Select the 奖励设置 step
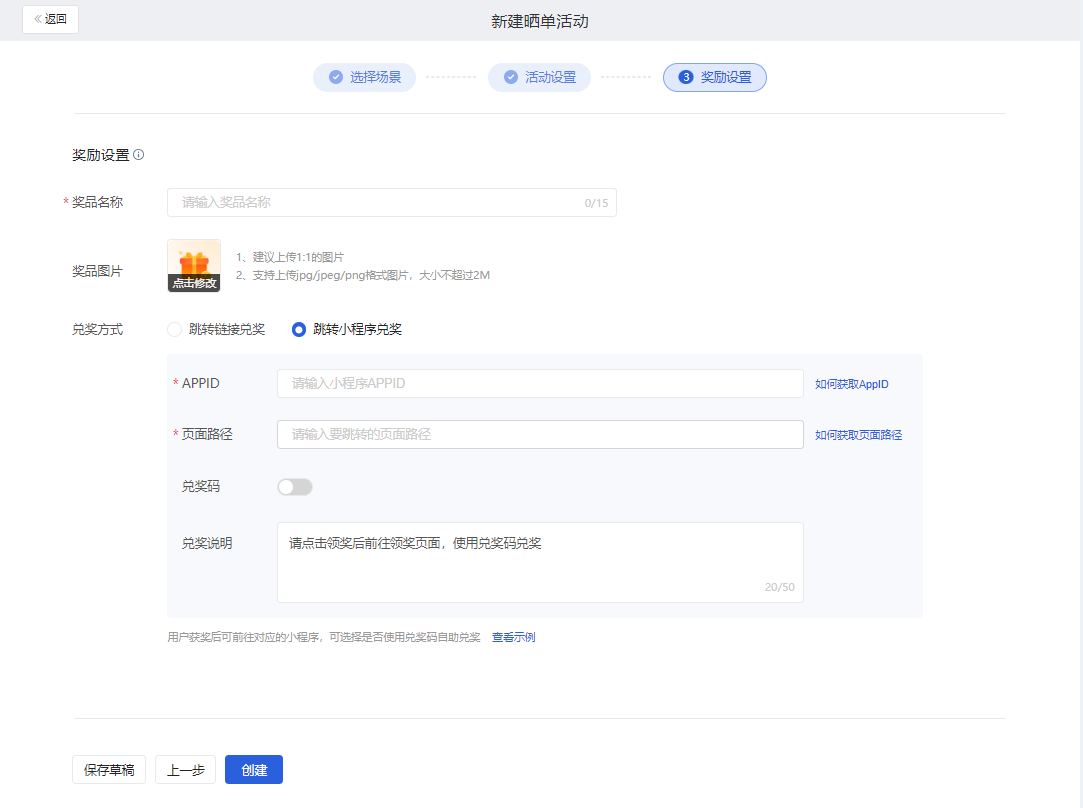The height and width of the screenshot is (808, 1083). 714,77
